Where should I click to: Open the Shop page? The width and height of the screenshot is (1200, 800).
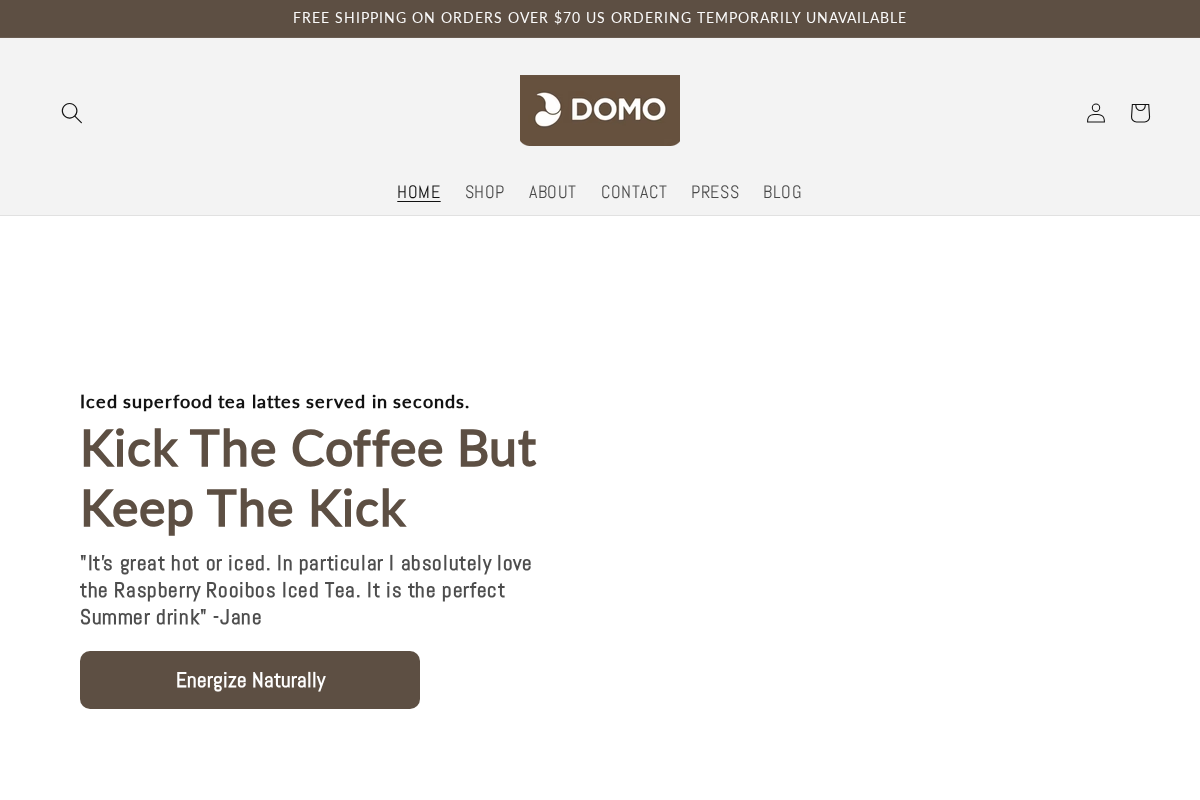pyautogui.click(x=485, y=192)
